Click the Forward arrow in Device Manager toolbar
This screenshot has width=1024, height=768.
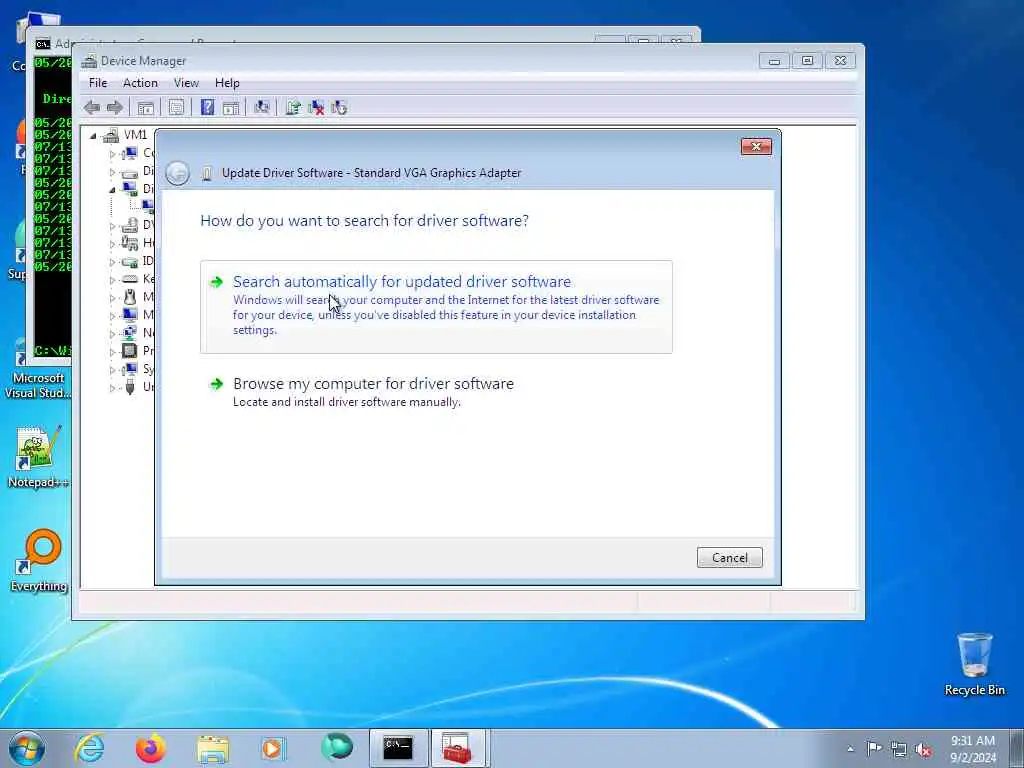[114, 108]
